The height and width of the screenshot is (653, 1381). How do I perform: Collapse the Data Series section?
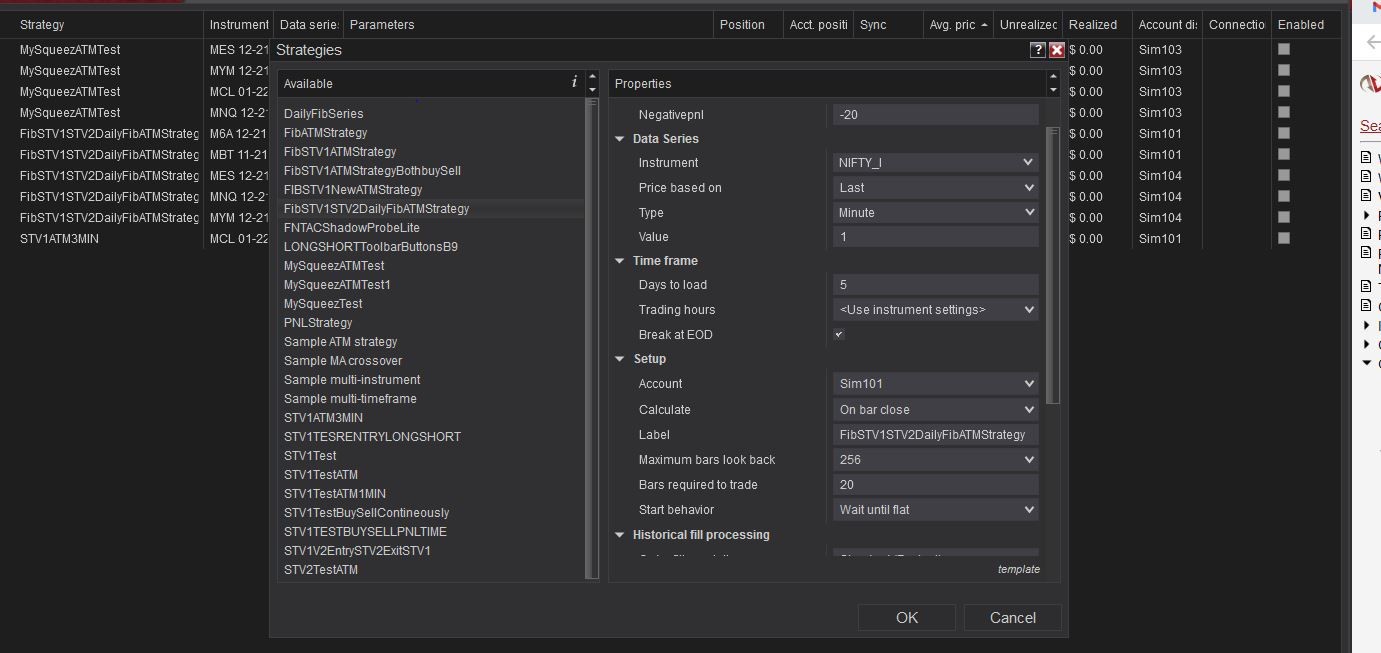tap(620, 139)
